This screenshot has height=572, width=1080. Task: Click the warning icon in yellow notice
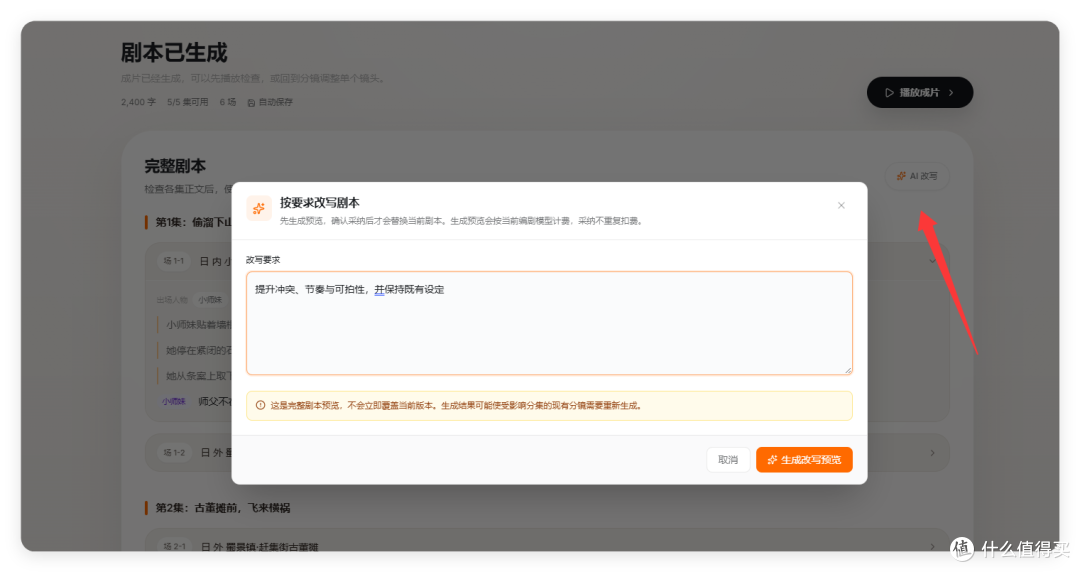(260, 405)
